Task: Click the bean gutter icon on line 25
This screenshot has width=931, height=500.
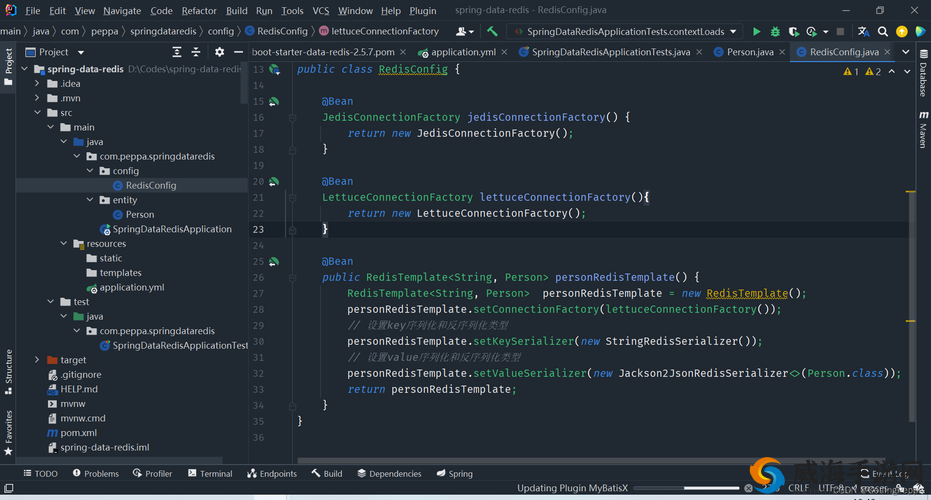Action: [274, 261]
